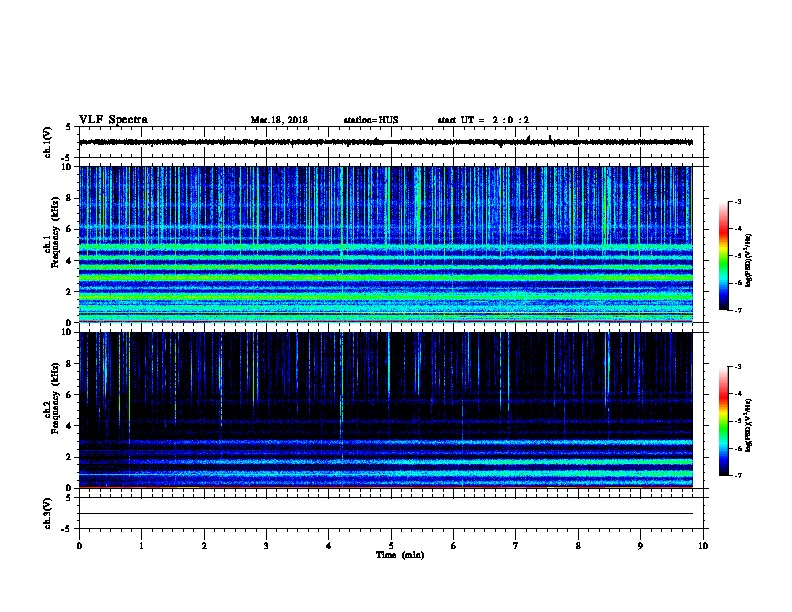Click the time axis tick label "7"

(516, 545)
